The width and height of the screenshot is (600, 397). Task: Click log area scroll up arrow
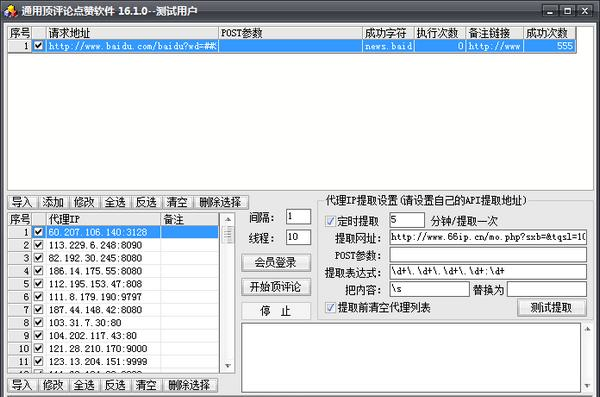[x=587, y=329]
